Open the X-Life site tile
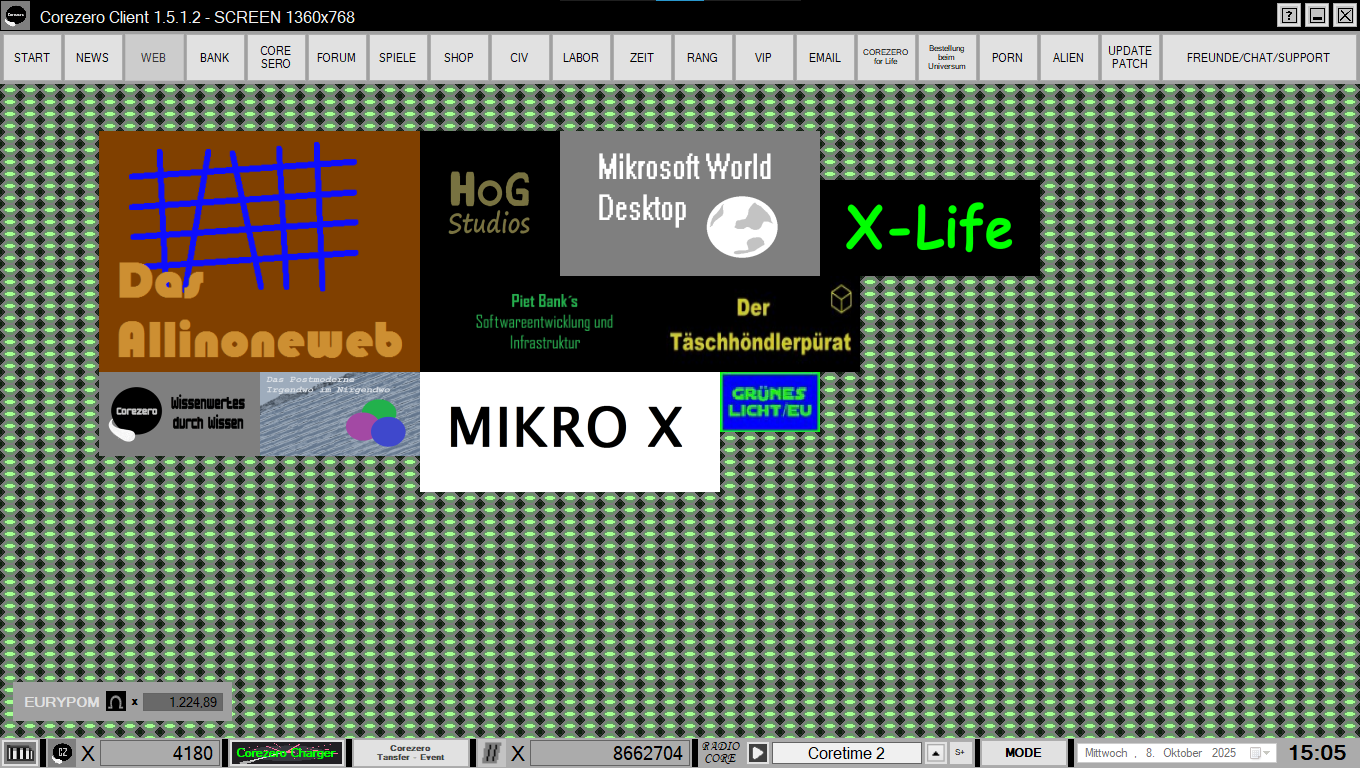 [929, 228]
